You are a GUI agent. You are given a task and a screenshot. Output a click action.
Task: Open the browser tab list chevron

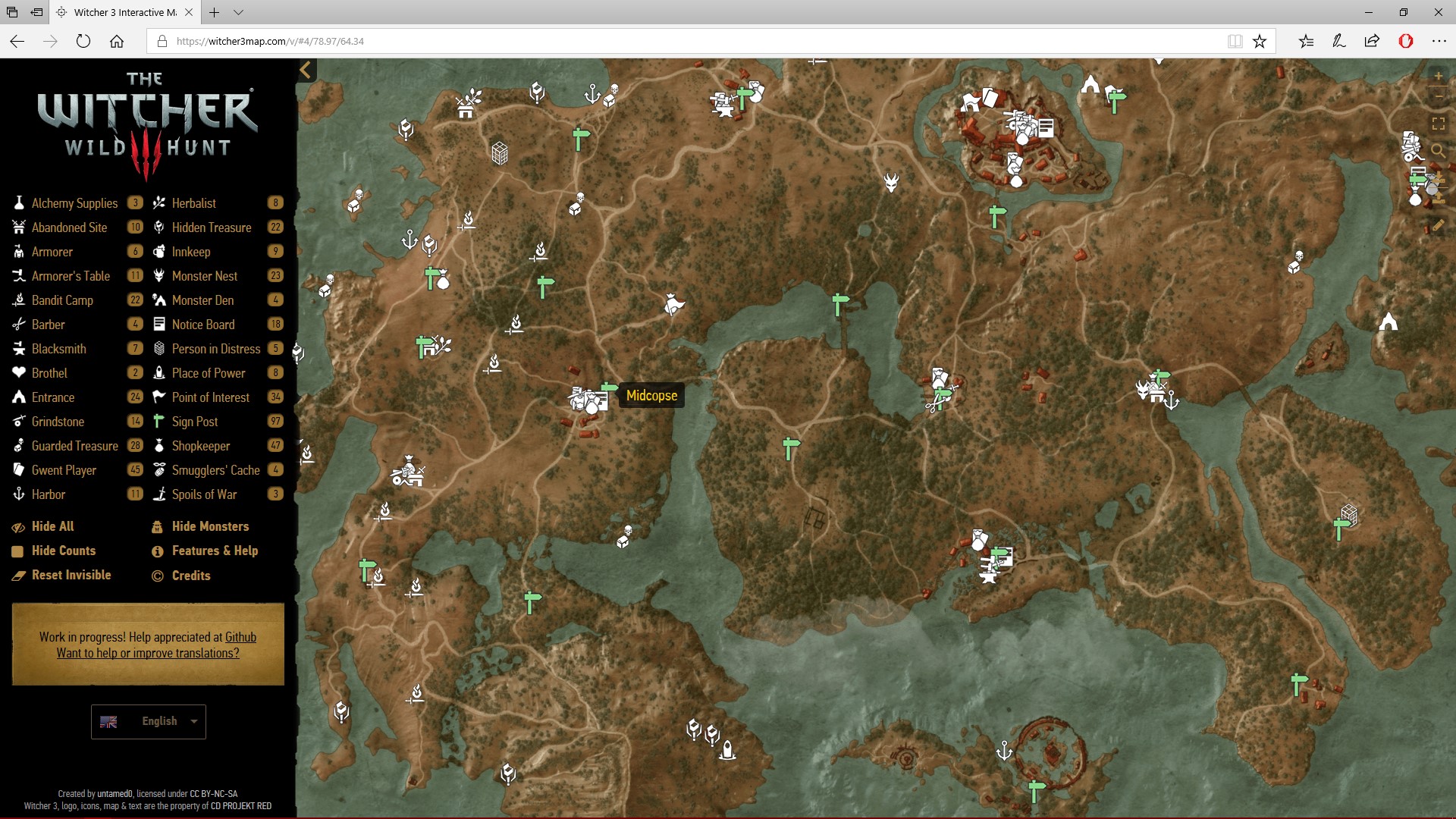click(239, 12)
